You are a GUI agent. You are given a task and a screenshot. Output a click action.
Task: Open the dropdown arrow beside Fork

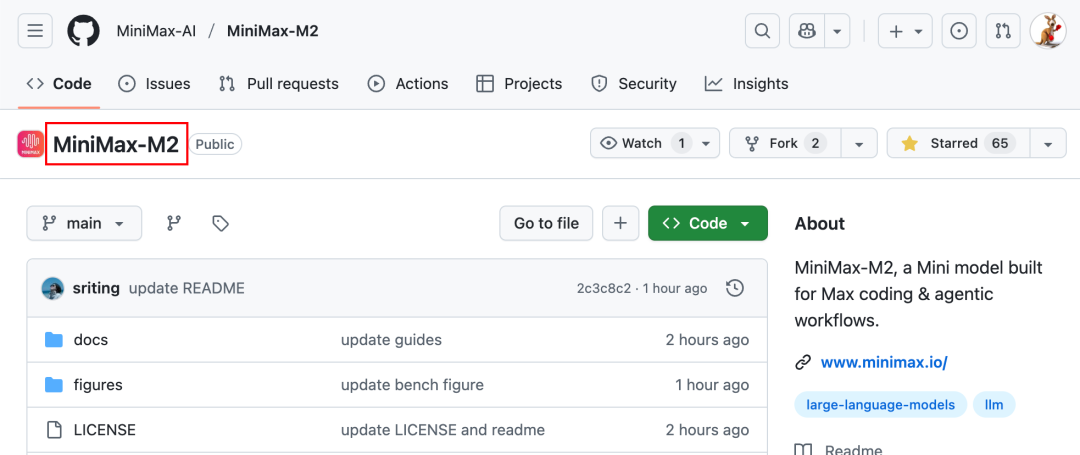click(x=858, y=143)
